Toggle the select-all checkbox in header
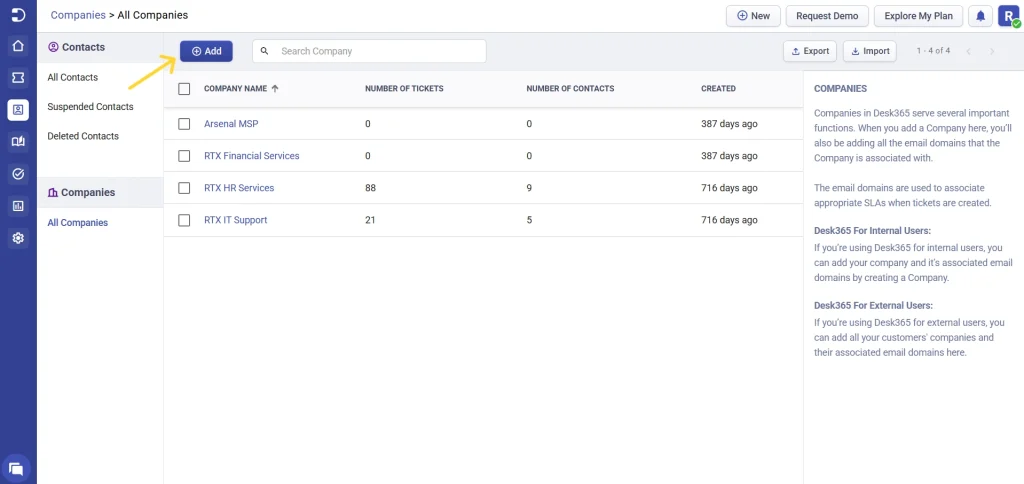Viewport: 1024px width, 484px height. (x=184, y=89)
